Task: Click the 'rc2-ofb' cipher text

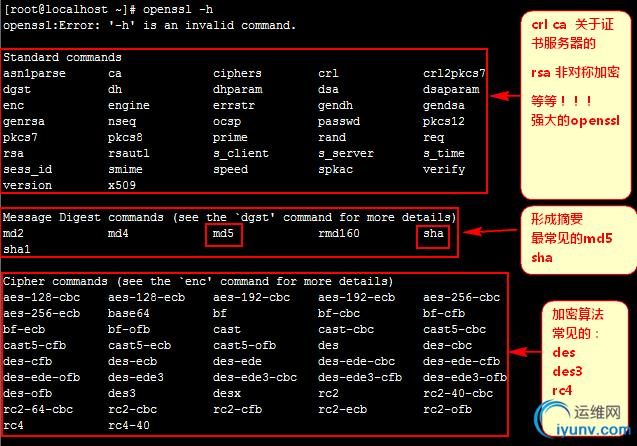Action: [x=447, y=409]
